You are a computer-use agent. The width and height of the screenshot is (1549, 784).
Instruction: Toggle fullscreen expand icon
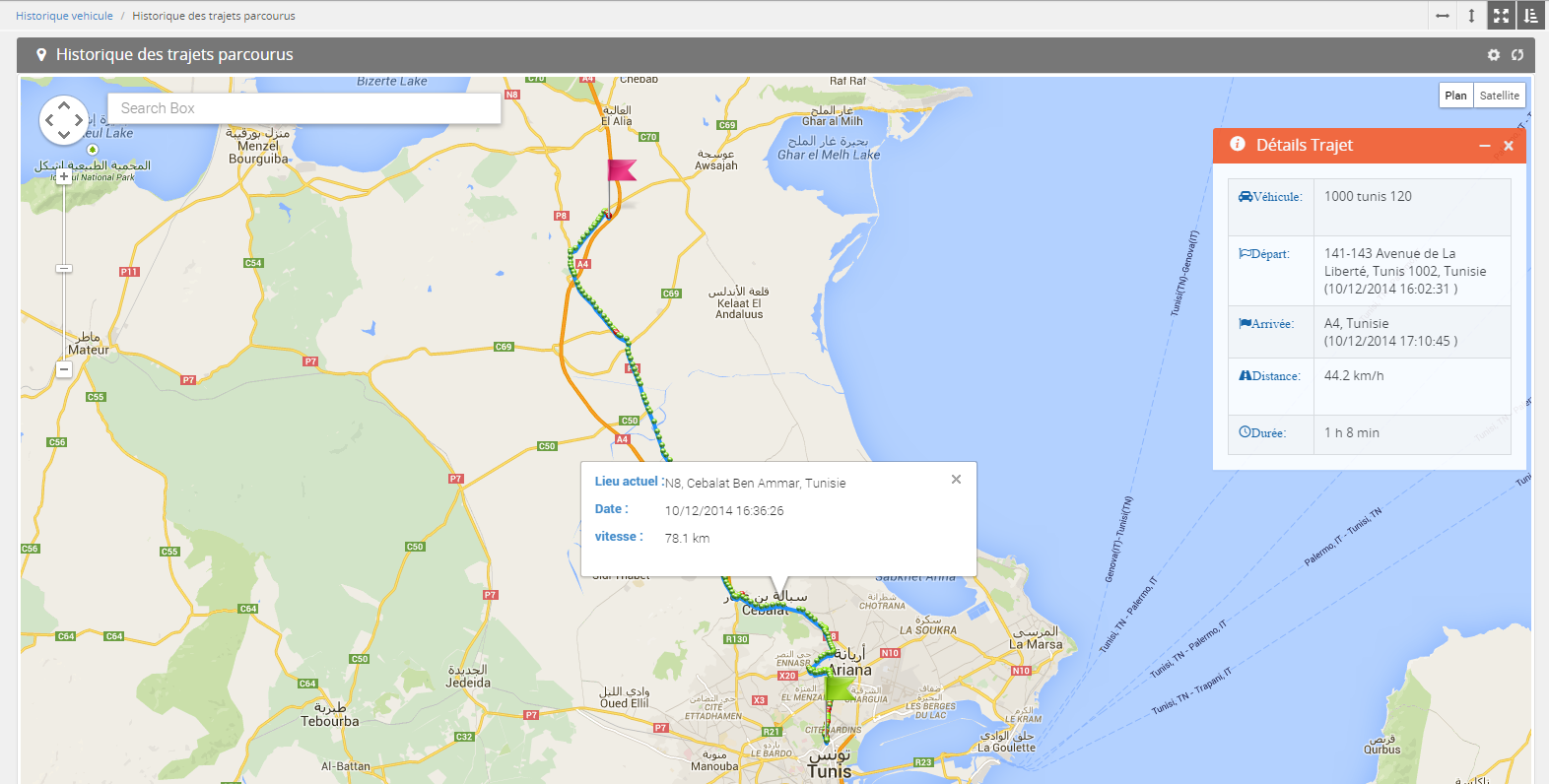pyautogui.click(x=1501, y=16)
